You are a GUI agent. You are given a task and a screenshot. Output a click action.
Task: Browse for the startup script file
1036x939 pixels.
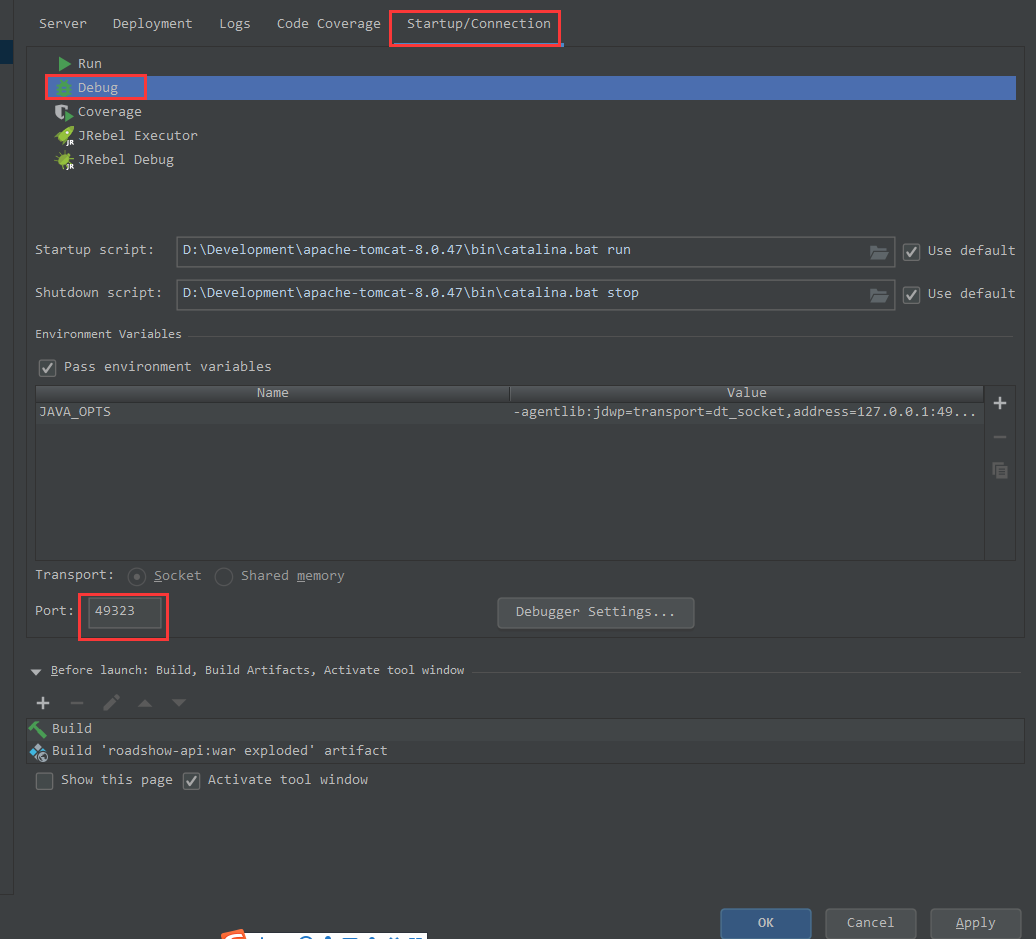coord(878,252)
